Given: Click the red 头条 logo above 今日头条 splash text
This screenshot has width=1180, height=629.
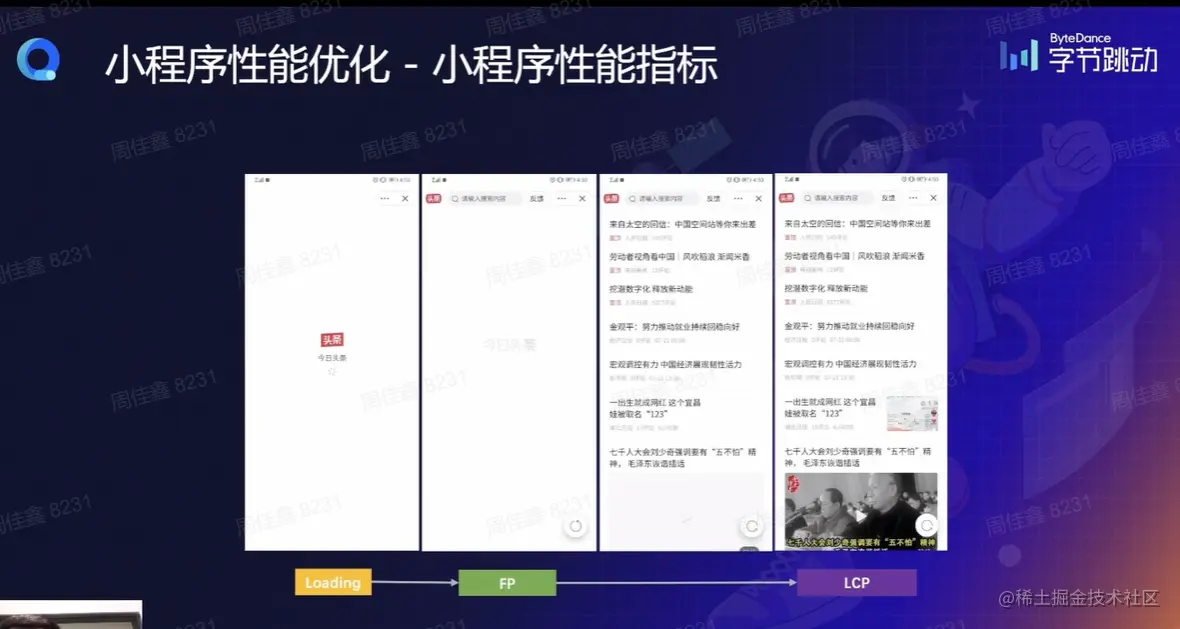Looking at the screenshot, I should tap(332, 340).
